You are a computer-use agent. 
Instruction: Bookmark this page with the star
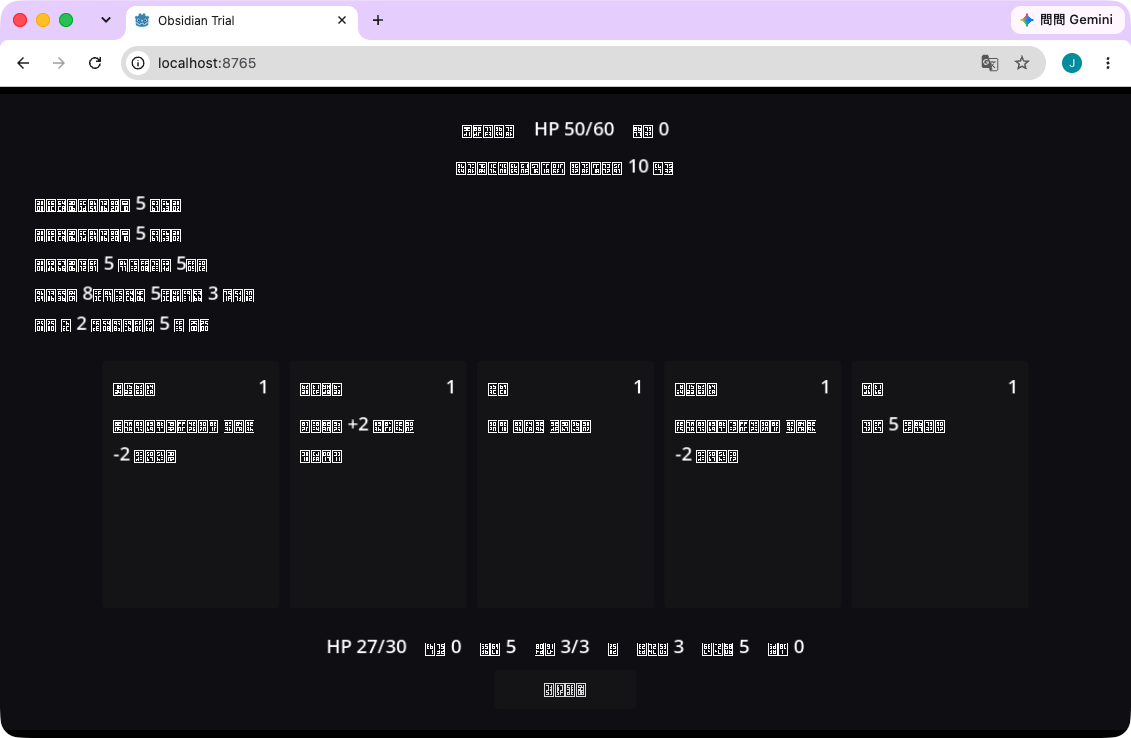tap(1022, 63)
